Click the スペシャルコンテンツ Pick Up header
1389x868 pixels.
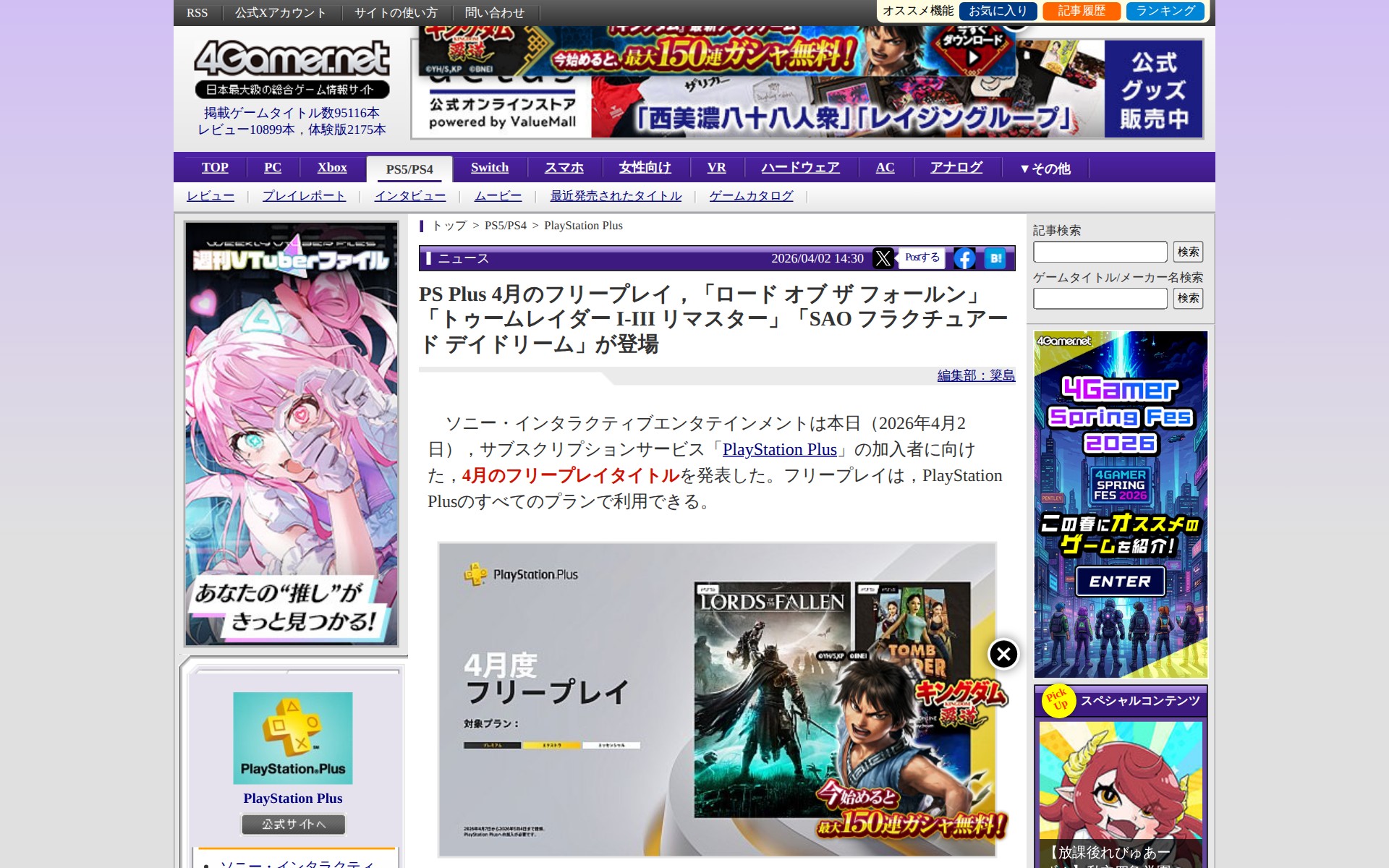(1121, 701)
